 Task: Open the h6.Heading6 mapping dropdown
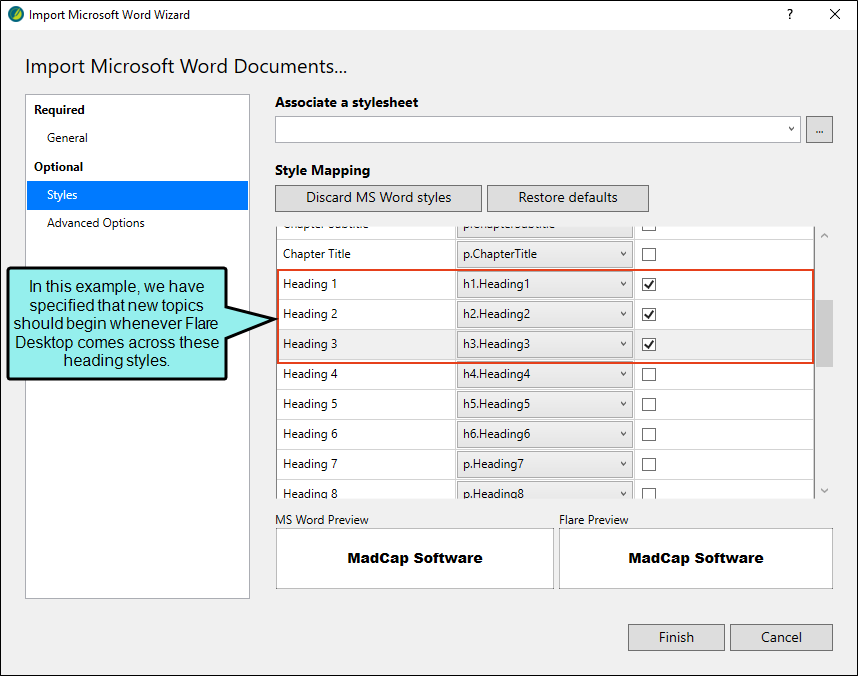coord(544,435)
